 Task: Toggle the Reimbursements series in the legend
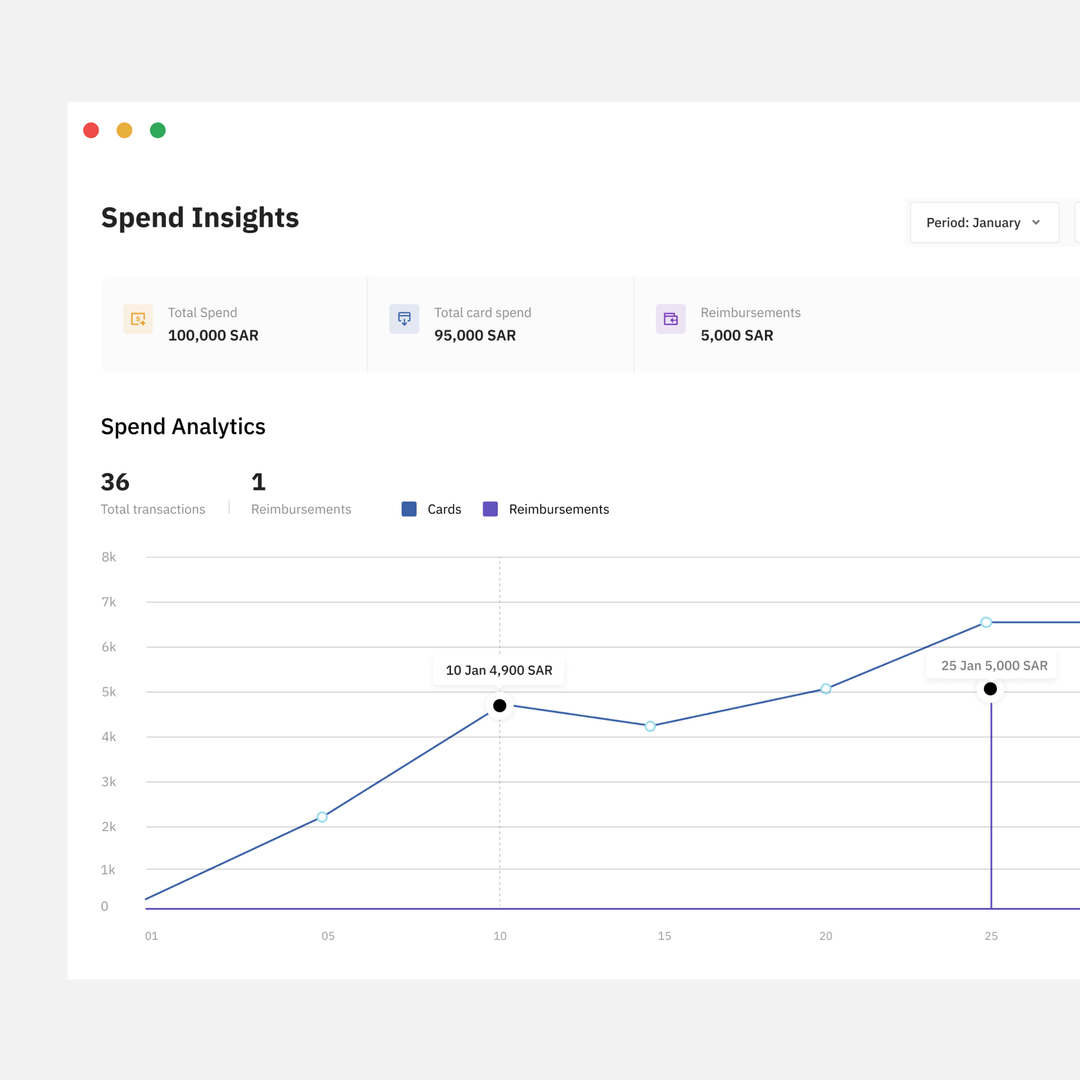click(546, 509)
